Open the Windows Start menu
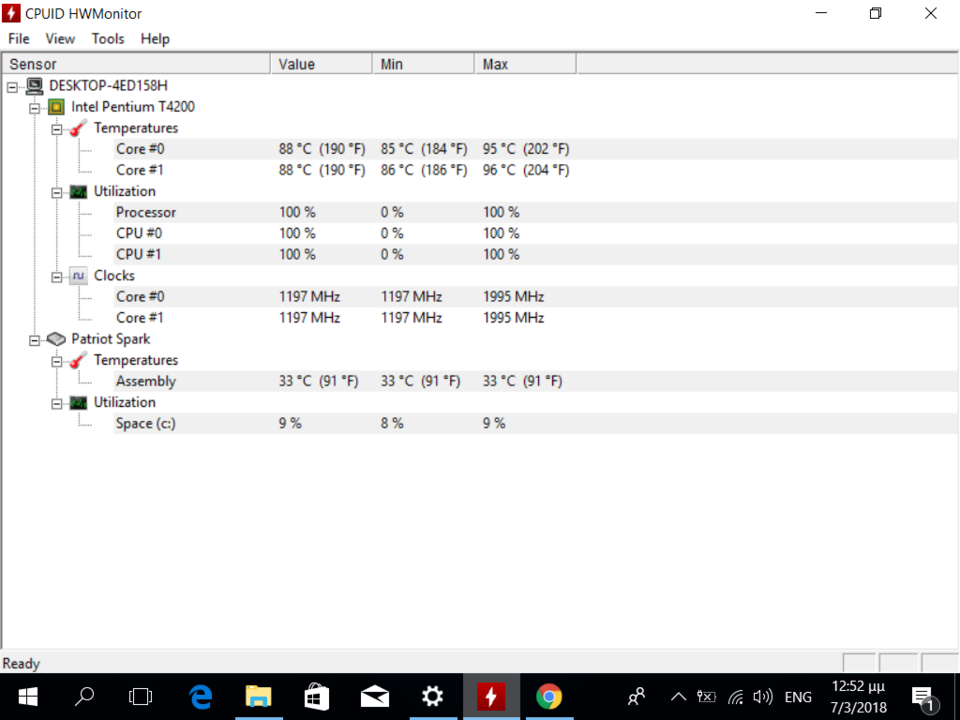960x720 pixels. 28,697
